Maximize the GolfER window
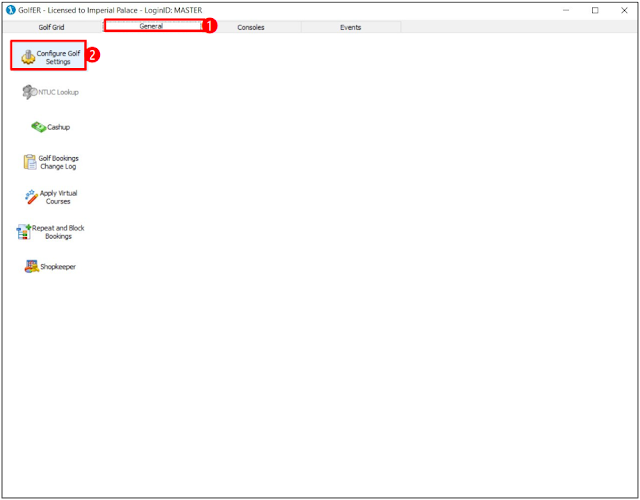This screenshot has width=640, height=500. (x=595, y=10)
